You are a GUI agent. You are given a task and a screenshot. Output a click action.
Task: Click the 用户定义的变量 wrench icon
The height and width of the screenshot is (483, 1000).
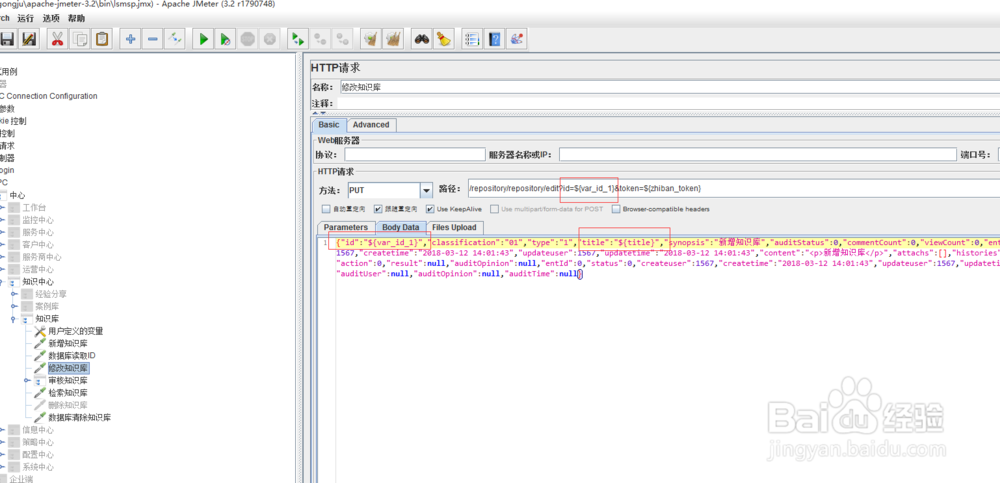coord(40,331)
